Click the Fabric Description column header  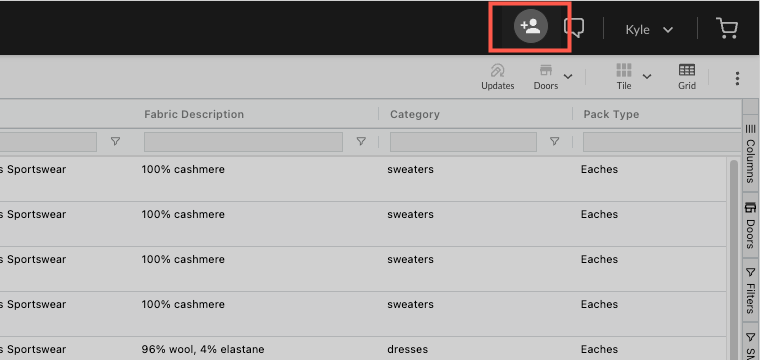click(194, 114)
